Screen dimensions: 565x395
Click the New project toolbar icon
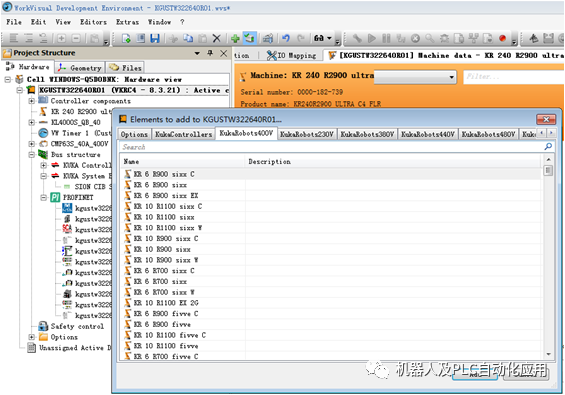click(126, 38)
